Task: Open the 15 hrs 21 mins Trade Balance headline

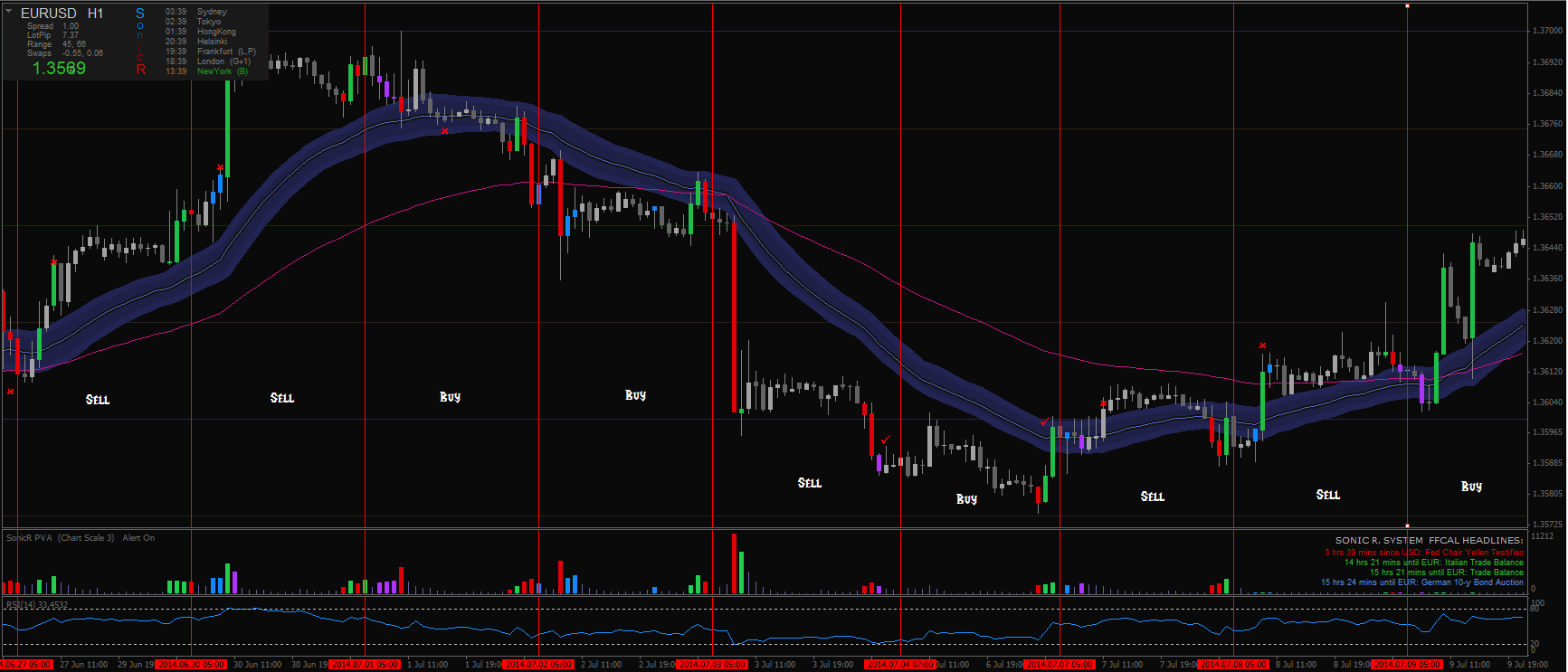Action: (1447, 573)
